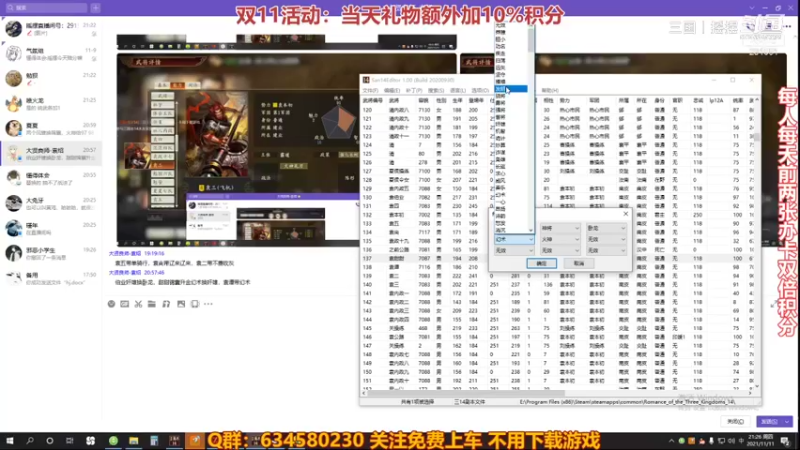Open the 选项(O) menu in San14Editor
The image size is (800, 450).
pyautogui.click(x=480, y=90)
